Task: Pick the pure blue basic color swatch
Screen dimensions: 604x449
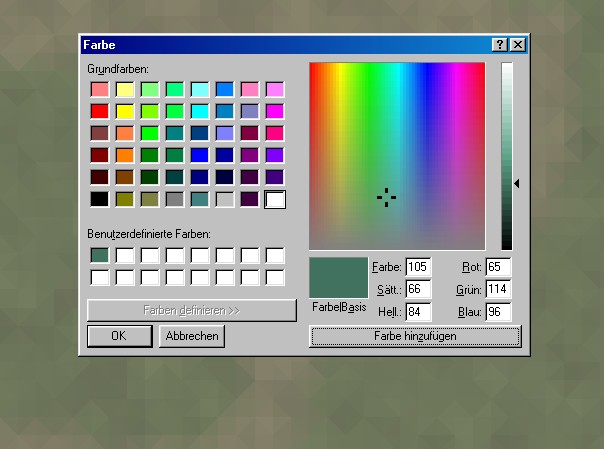Action: click(199, 155)
